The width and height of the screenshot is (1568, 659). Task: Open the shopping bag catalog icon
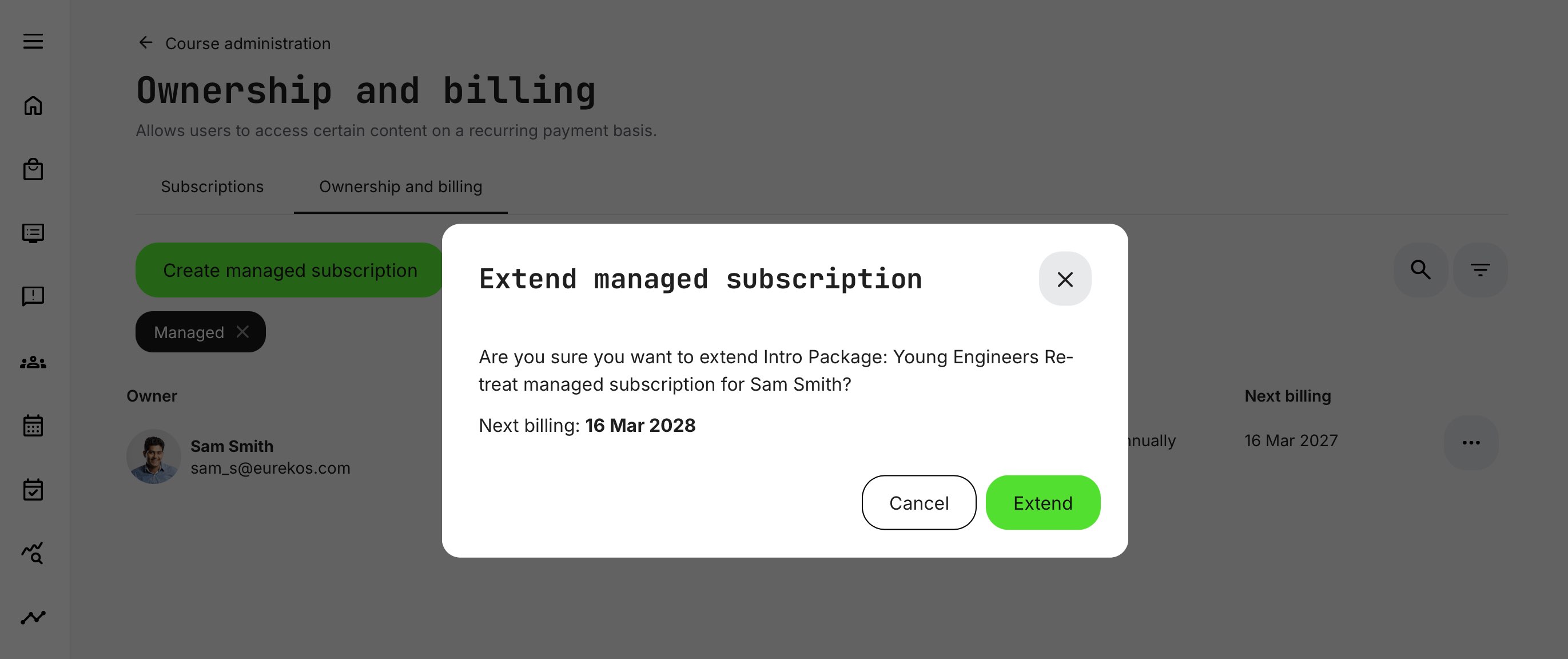coord(34,169)
